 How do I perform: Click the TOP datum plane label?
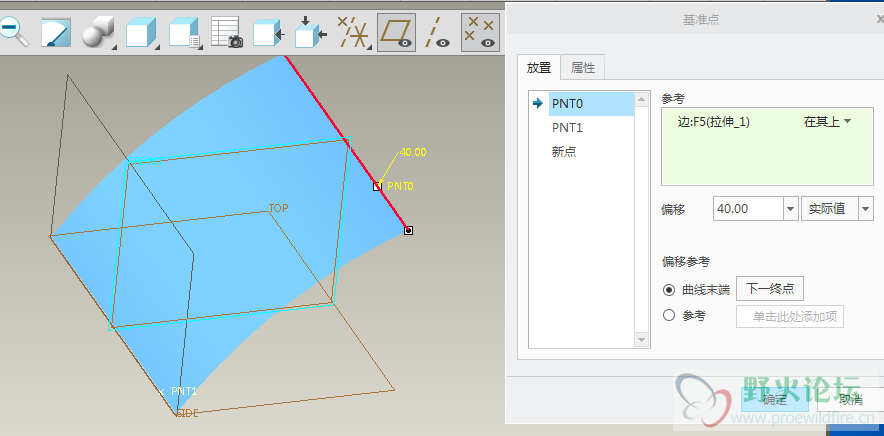[x=279, y=208]
